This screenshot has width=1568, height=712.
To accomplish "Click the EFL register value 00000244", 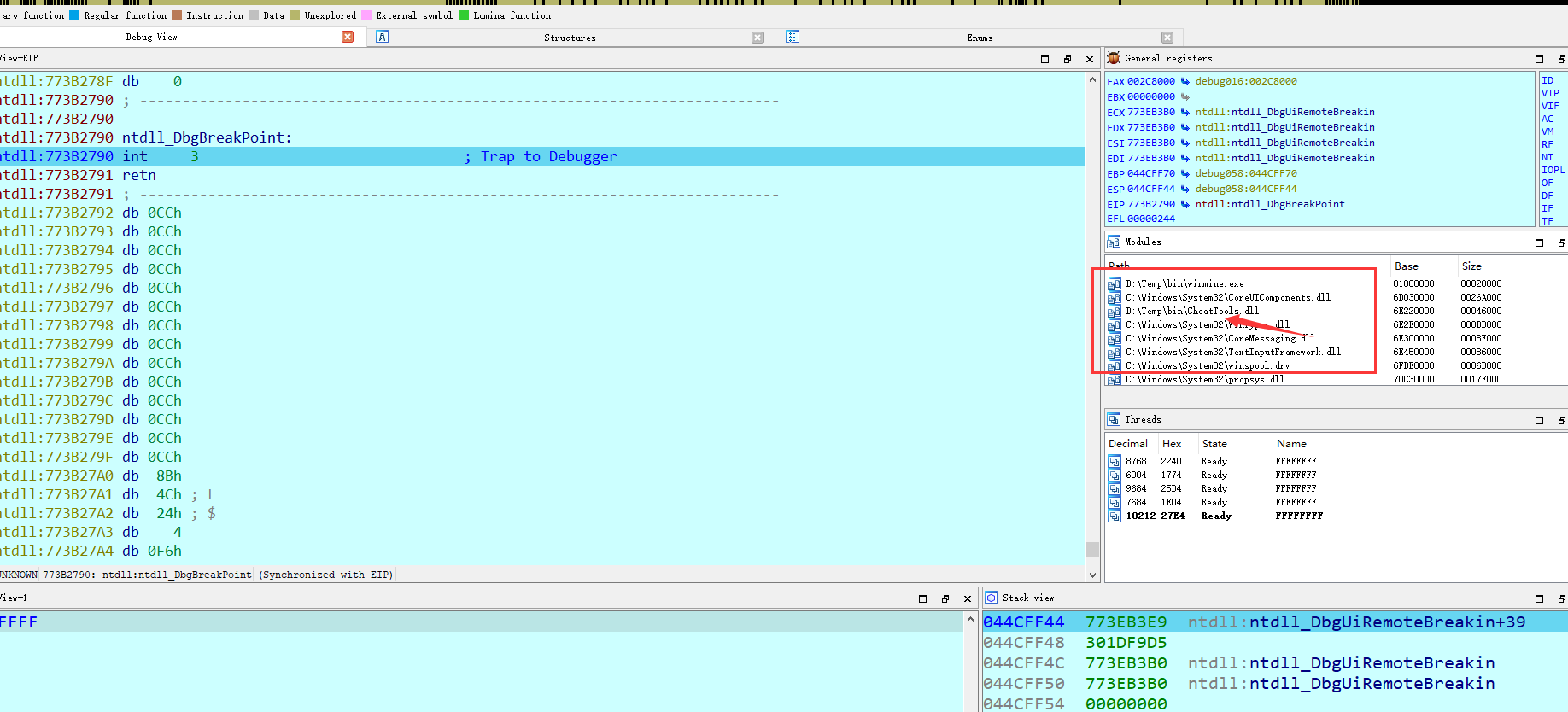I will click(1151, 219).
